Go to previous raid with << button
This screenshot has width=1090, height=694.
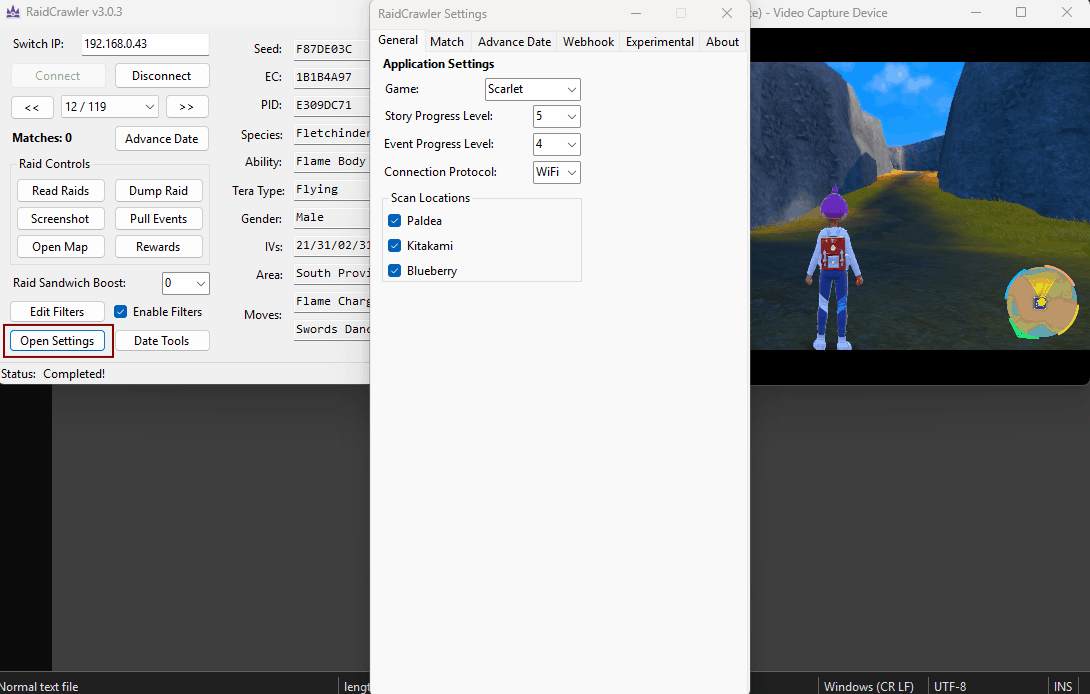point(32,107)
